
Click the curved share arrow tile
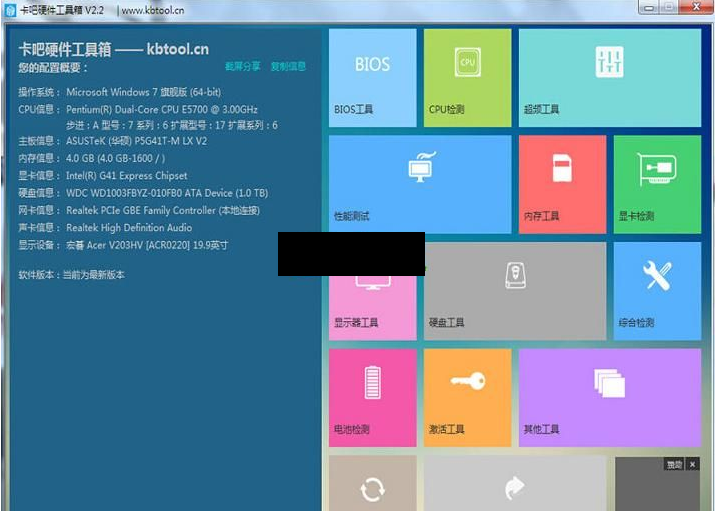click(x=515, y=483)
